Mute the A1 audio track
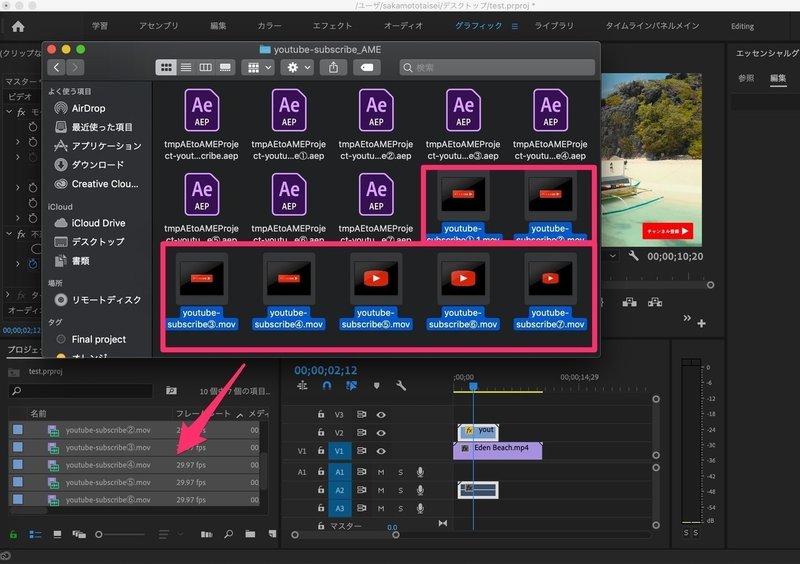 pyautogui.click(x=381, y=472)
